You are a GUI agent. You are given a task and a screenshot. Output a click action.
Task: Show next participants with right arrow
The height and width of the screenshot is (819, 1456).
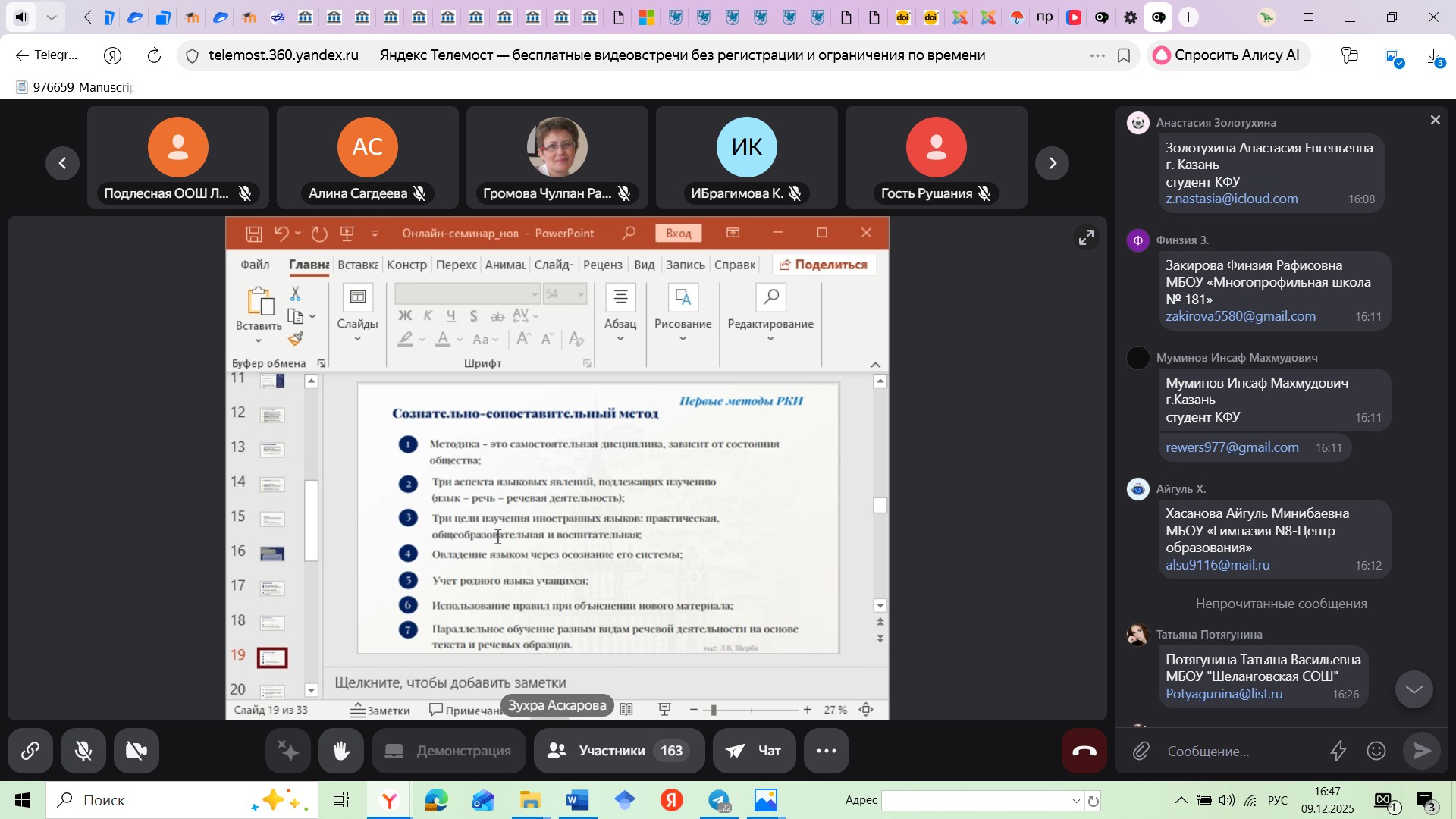pos(1052,163)
